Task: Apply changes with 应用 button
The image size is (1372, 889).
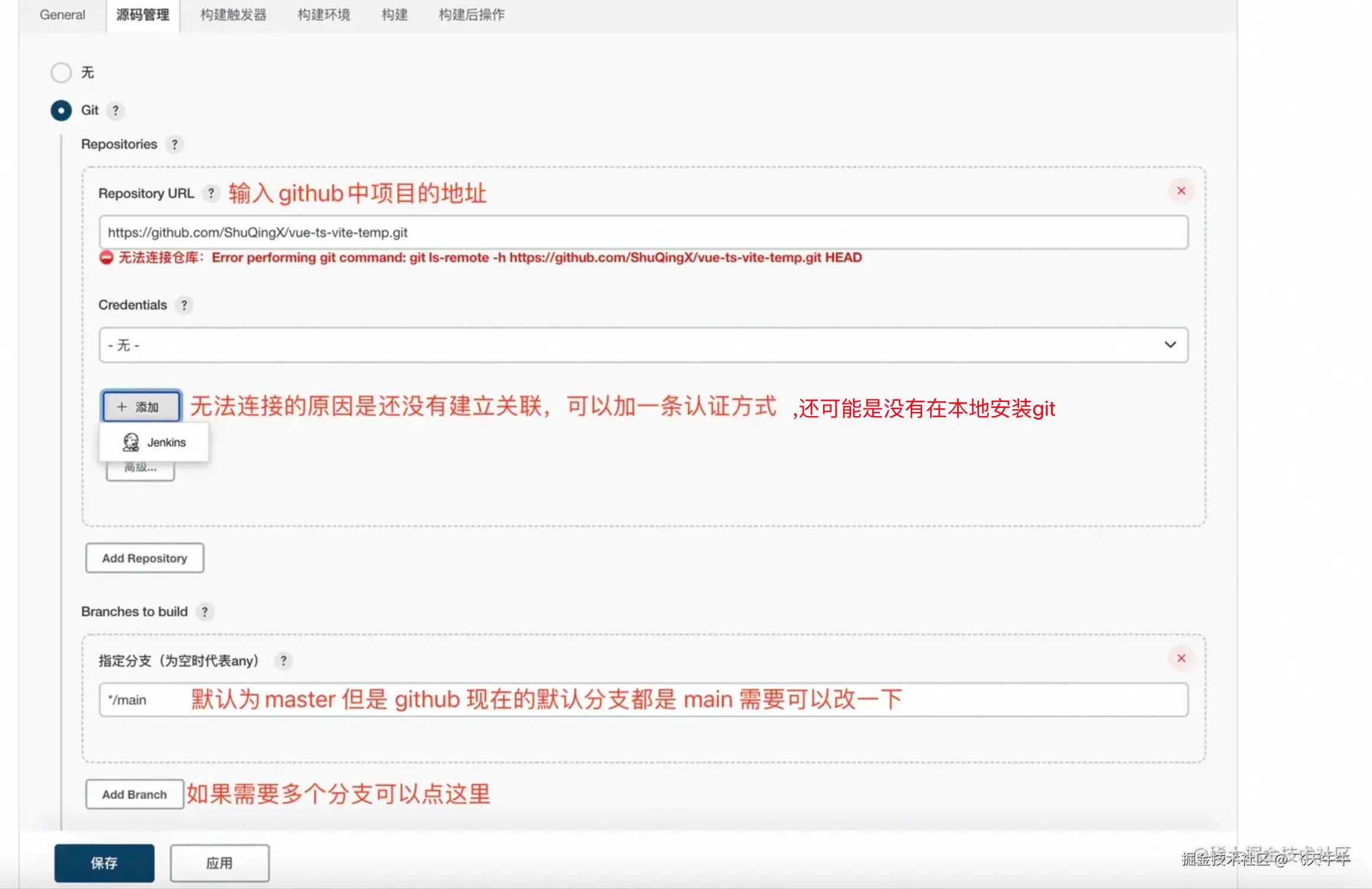Action: click(x=220, y=863)
